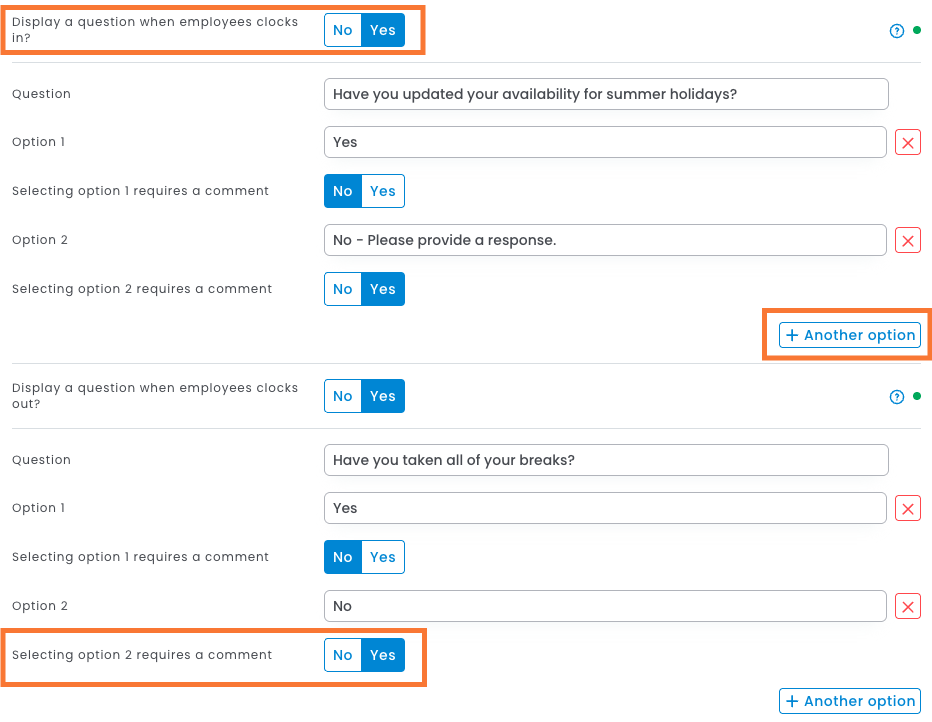Delete Option 1 of clock-out question
This screenshot has height=722, width=932.
pos(908,508)
